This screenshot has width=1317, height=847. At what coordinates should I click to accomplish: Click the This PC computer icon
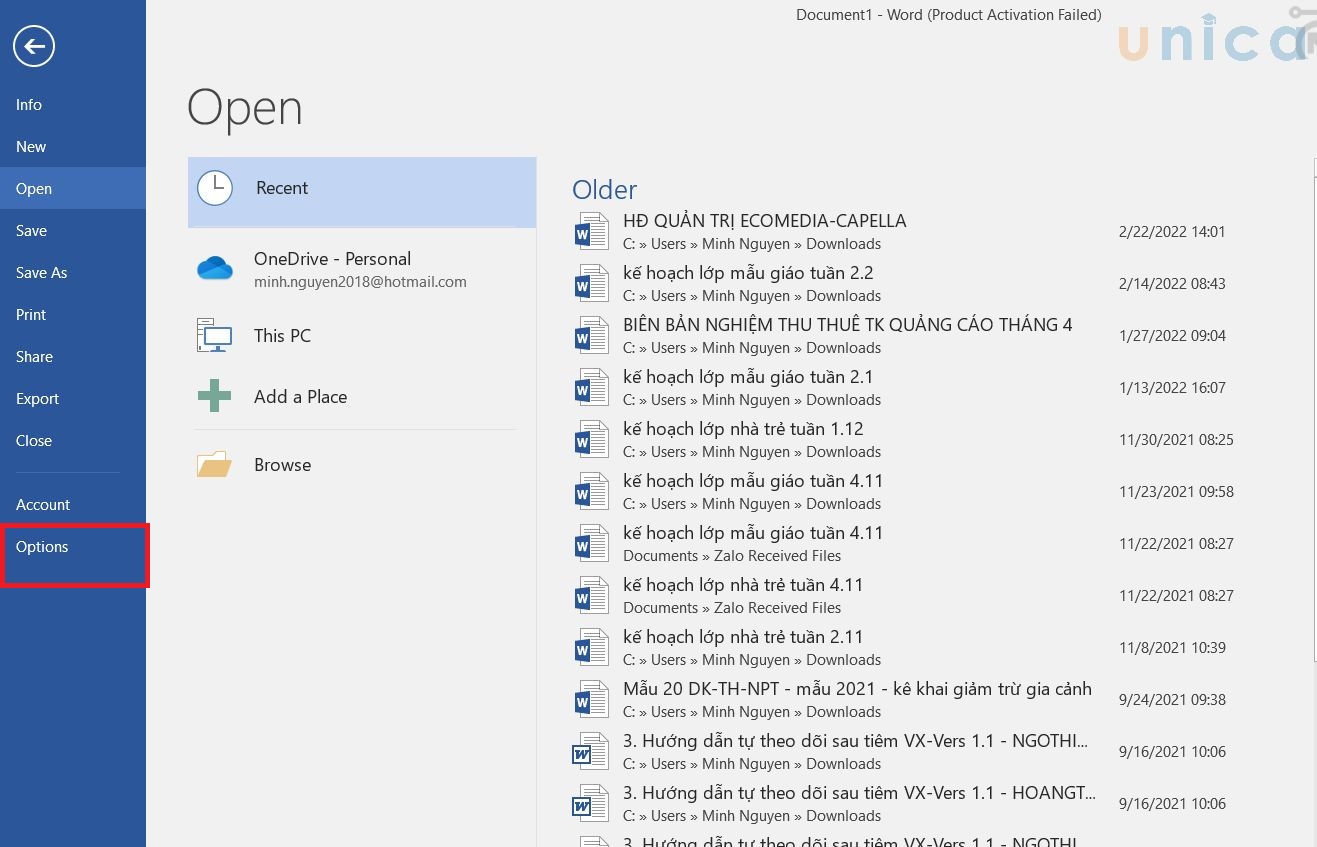coord(215,336)
